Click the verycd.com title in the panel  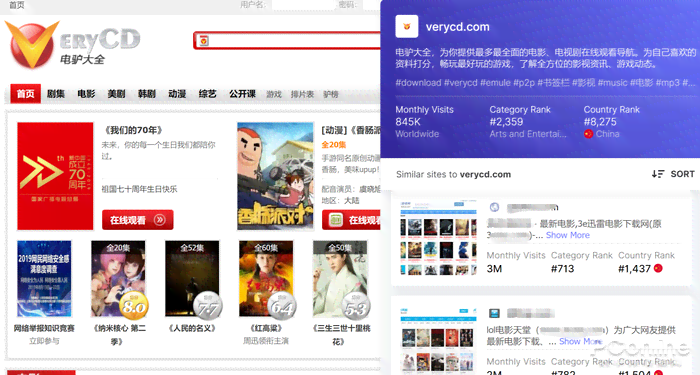tap(458, 27)
